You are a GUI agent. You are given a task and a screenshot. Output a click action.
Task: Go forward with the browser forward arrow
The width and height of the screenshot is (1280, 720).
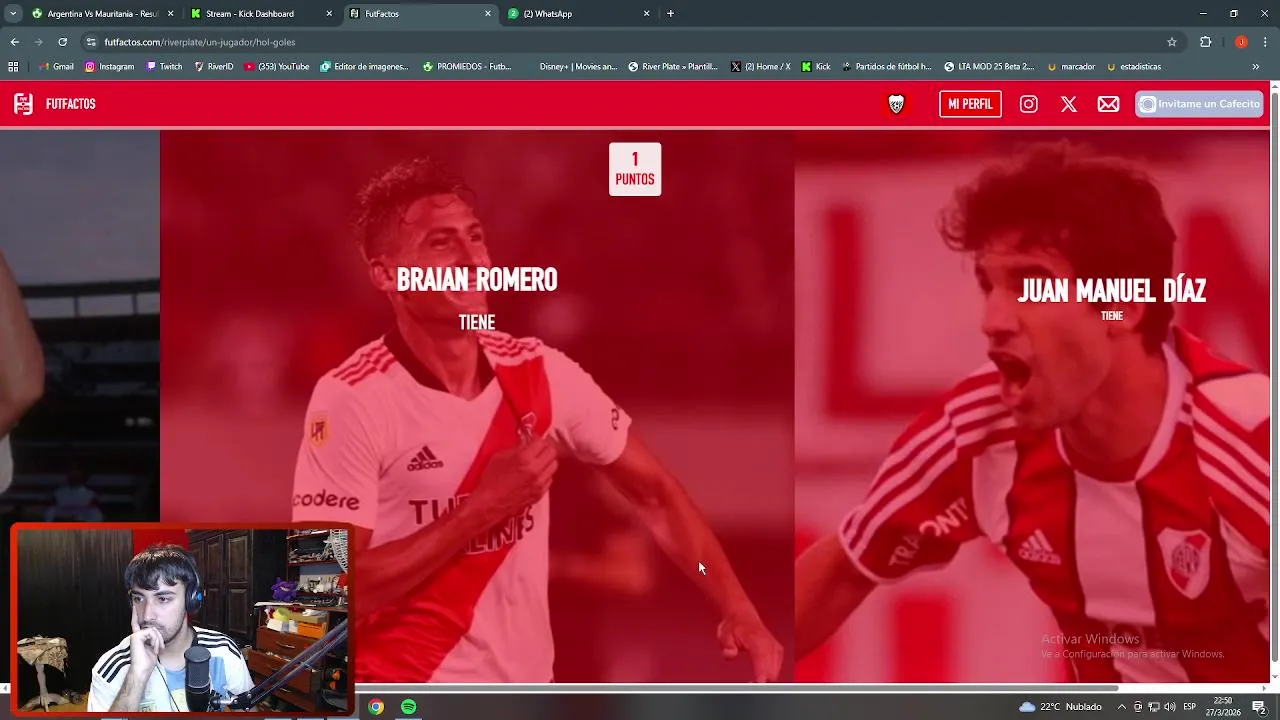tap(38, 42)
